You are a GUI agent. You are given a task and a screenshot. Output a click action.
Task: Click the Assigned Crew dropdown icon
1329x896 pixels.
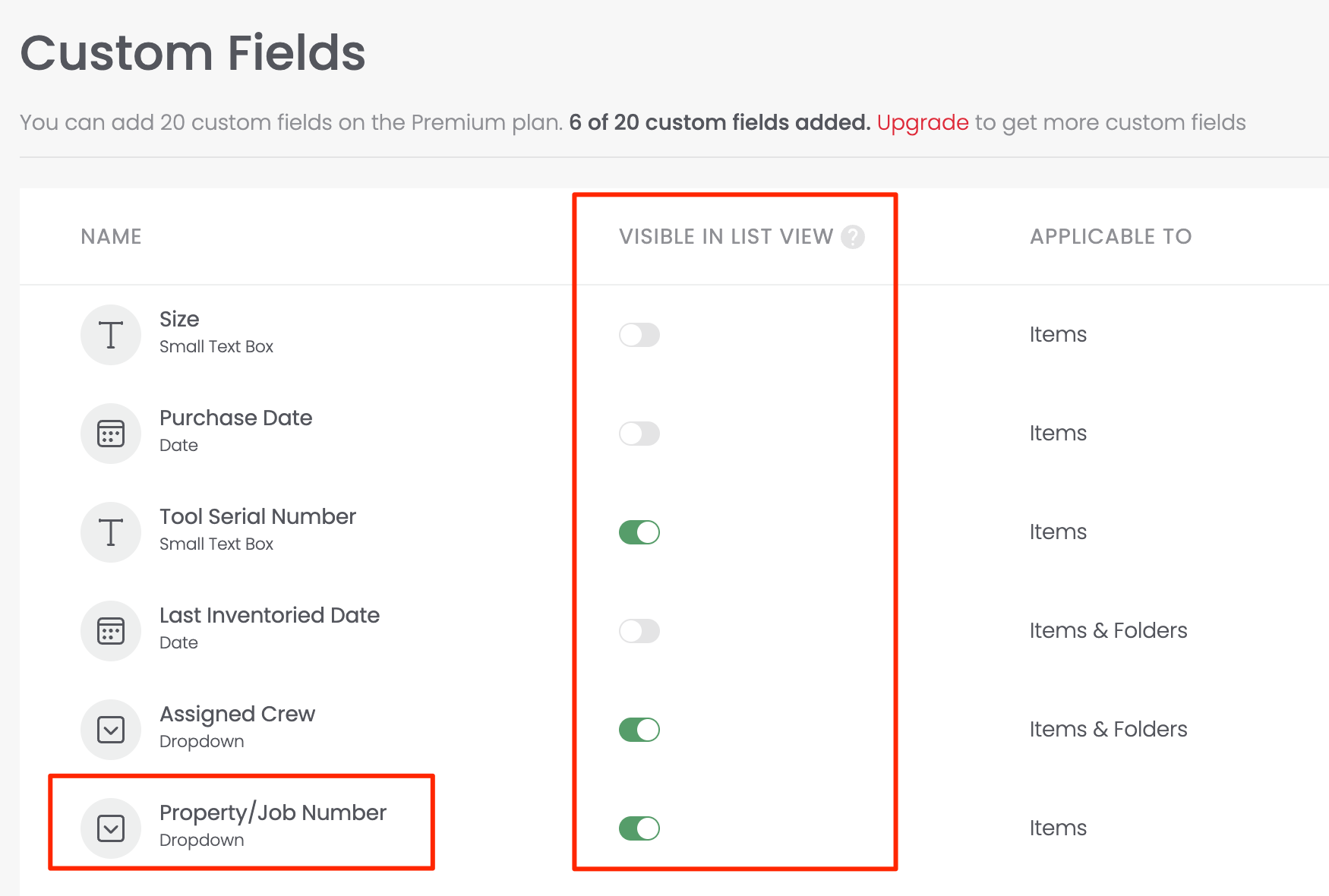pyautogui.click(x=111, y=730)
